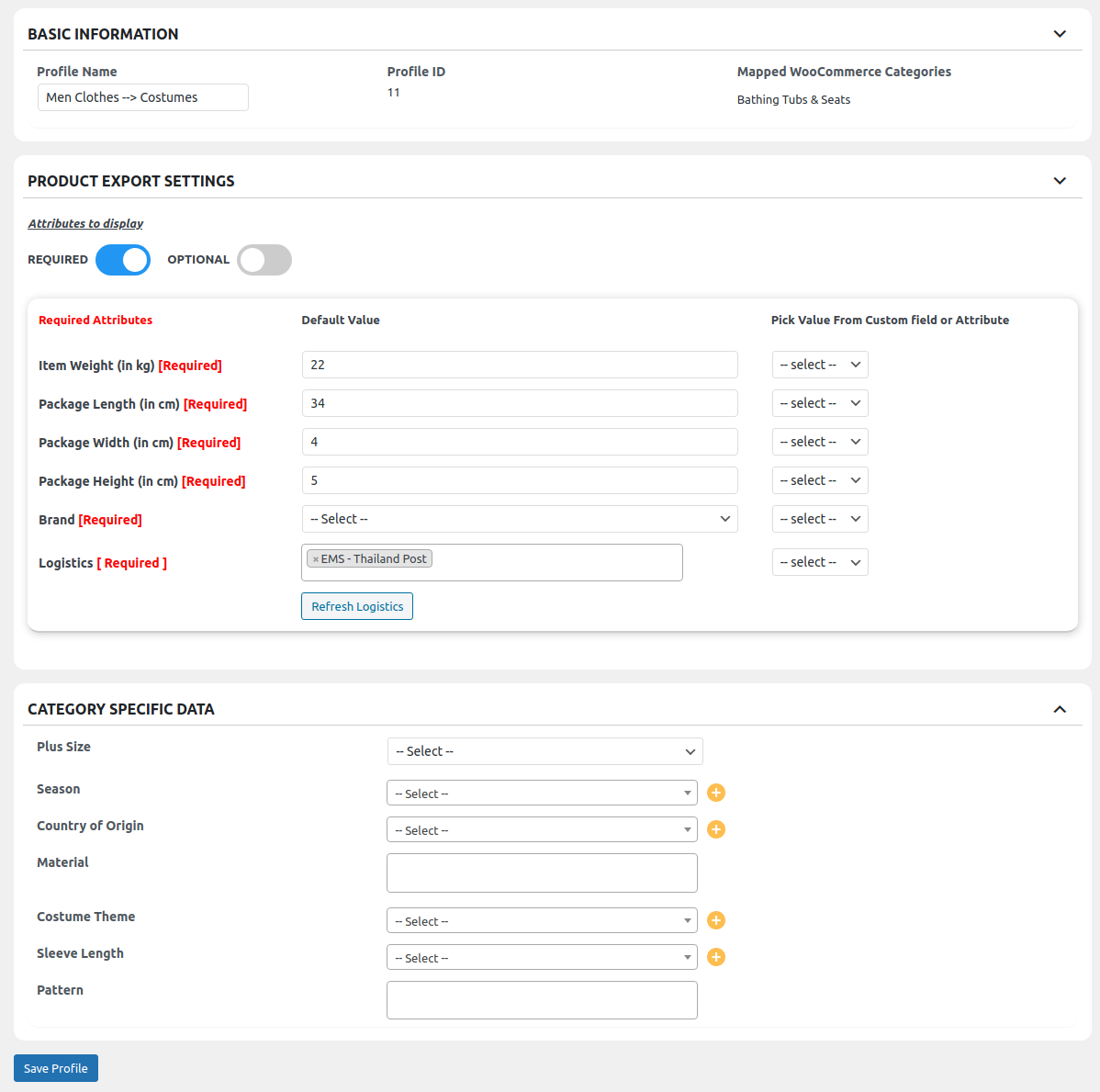Add another Country of Origin with plus icon
The width and height of the screenshot is (1100, 1092).
click(715, 828)
